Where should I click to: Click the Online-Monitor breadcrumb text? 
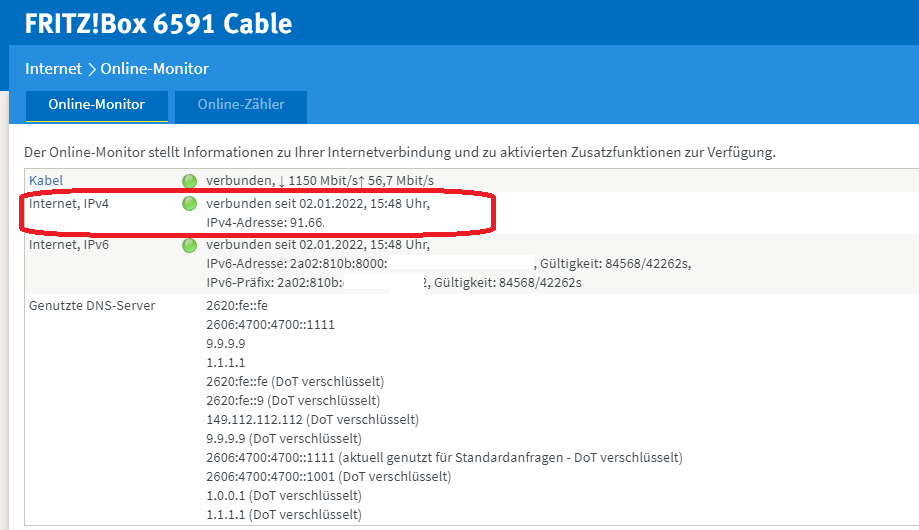coord(155,69)
